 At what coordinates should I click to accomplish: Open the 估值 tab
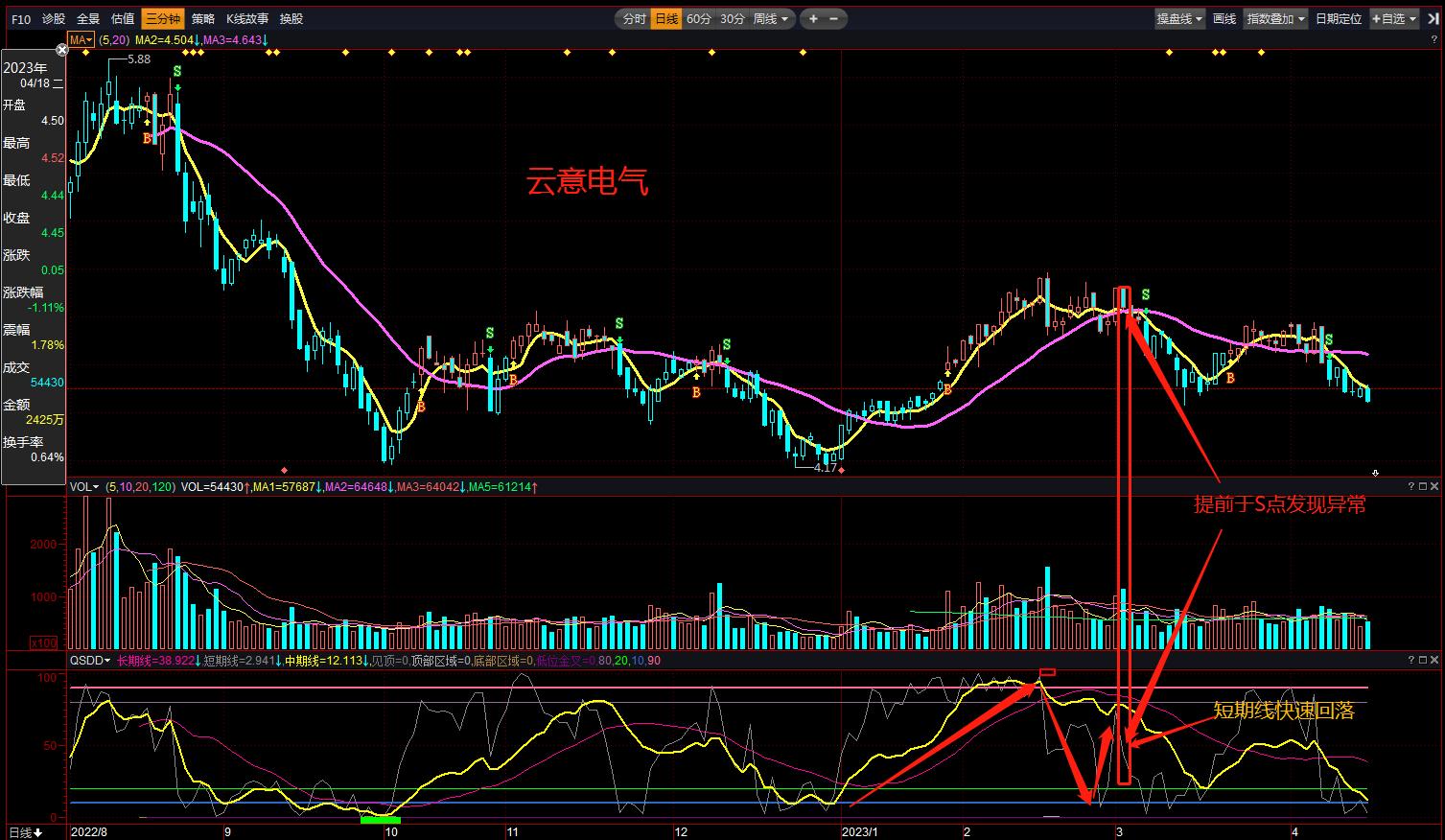pyautogui.click(x=123, y=18)
